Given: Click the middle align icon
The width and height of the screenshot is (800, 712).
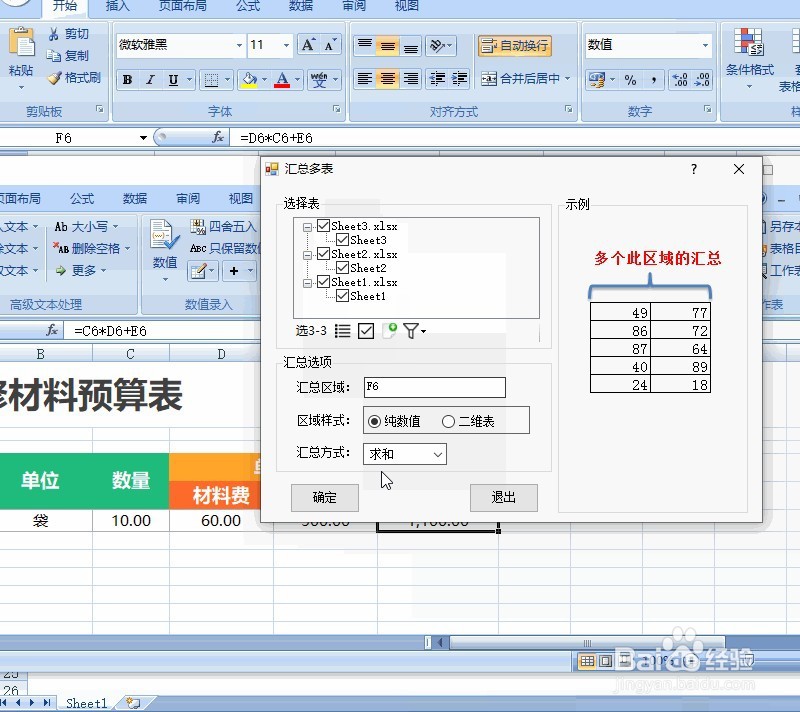Looking at the screenshot, I should [x=388, y=45].
